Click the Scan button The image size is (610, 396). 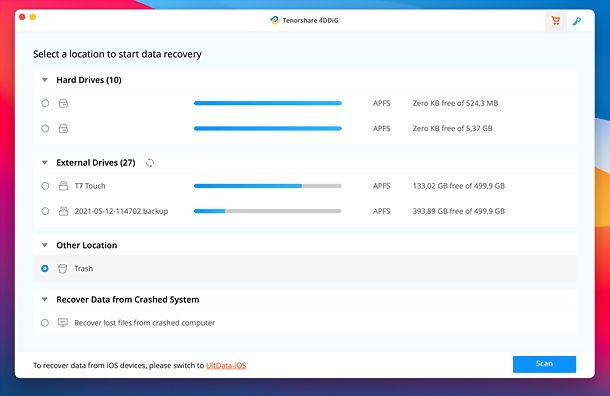(544, 364)
